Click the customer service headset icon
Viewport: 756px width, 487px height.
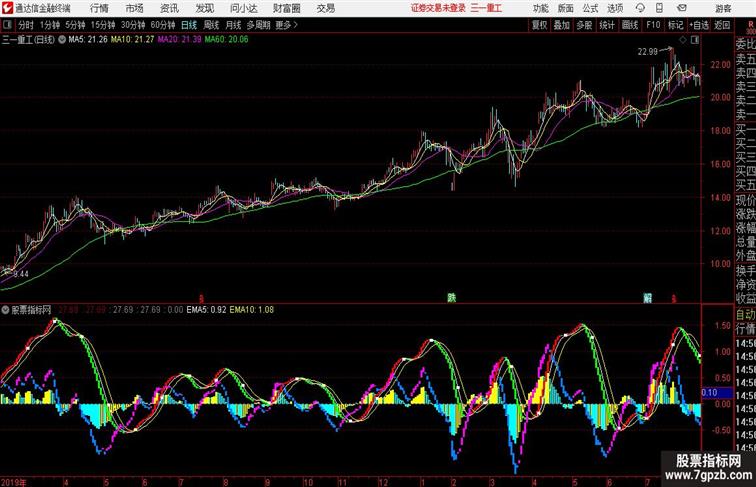click(640, 8)
